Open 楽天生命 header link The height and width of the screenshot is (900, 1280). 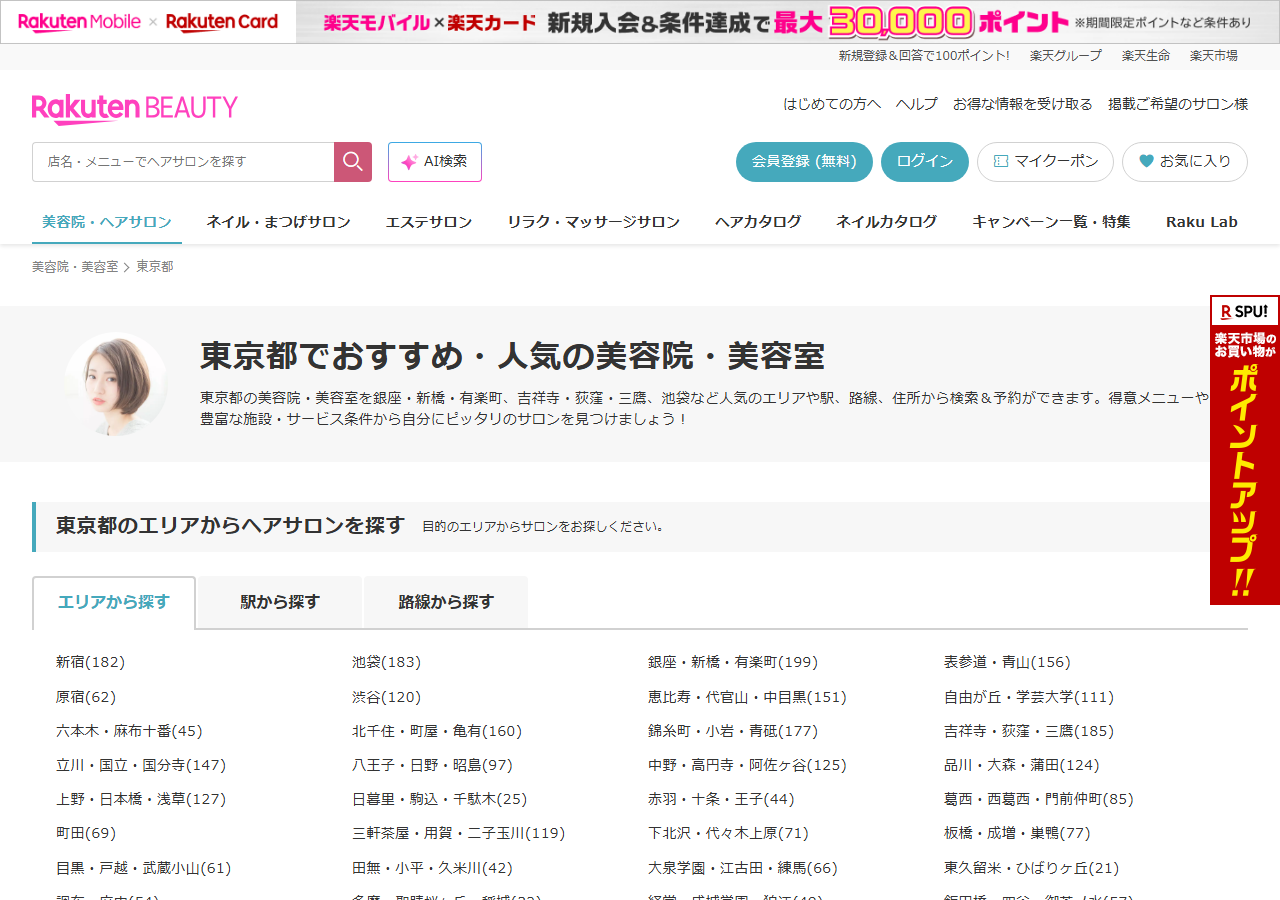[x=1146, y=56]
